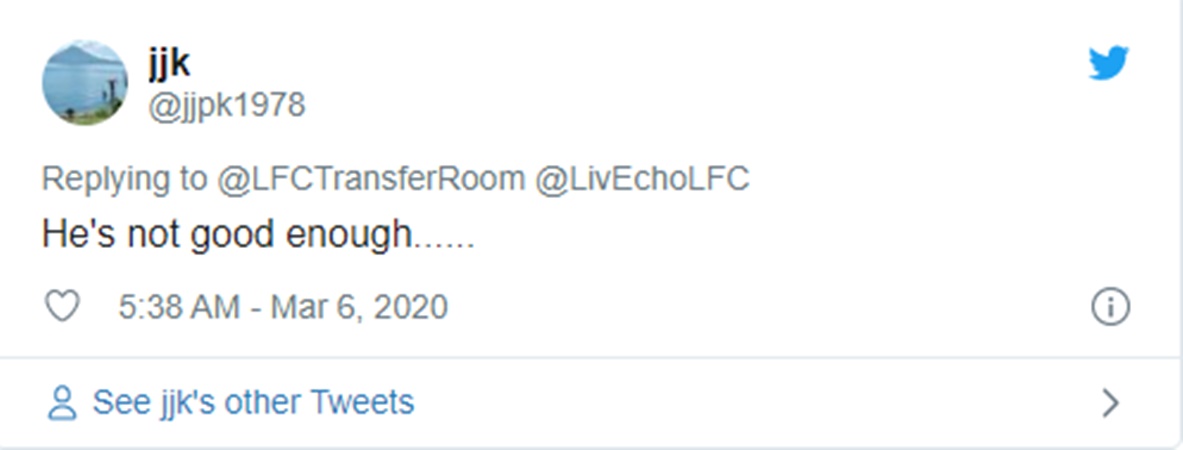The height and width of the screenshot is (450, 1183).
Task: Click the person silhouette icon in footer
Action: tap(62, 402)
